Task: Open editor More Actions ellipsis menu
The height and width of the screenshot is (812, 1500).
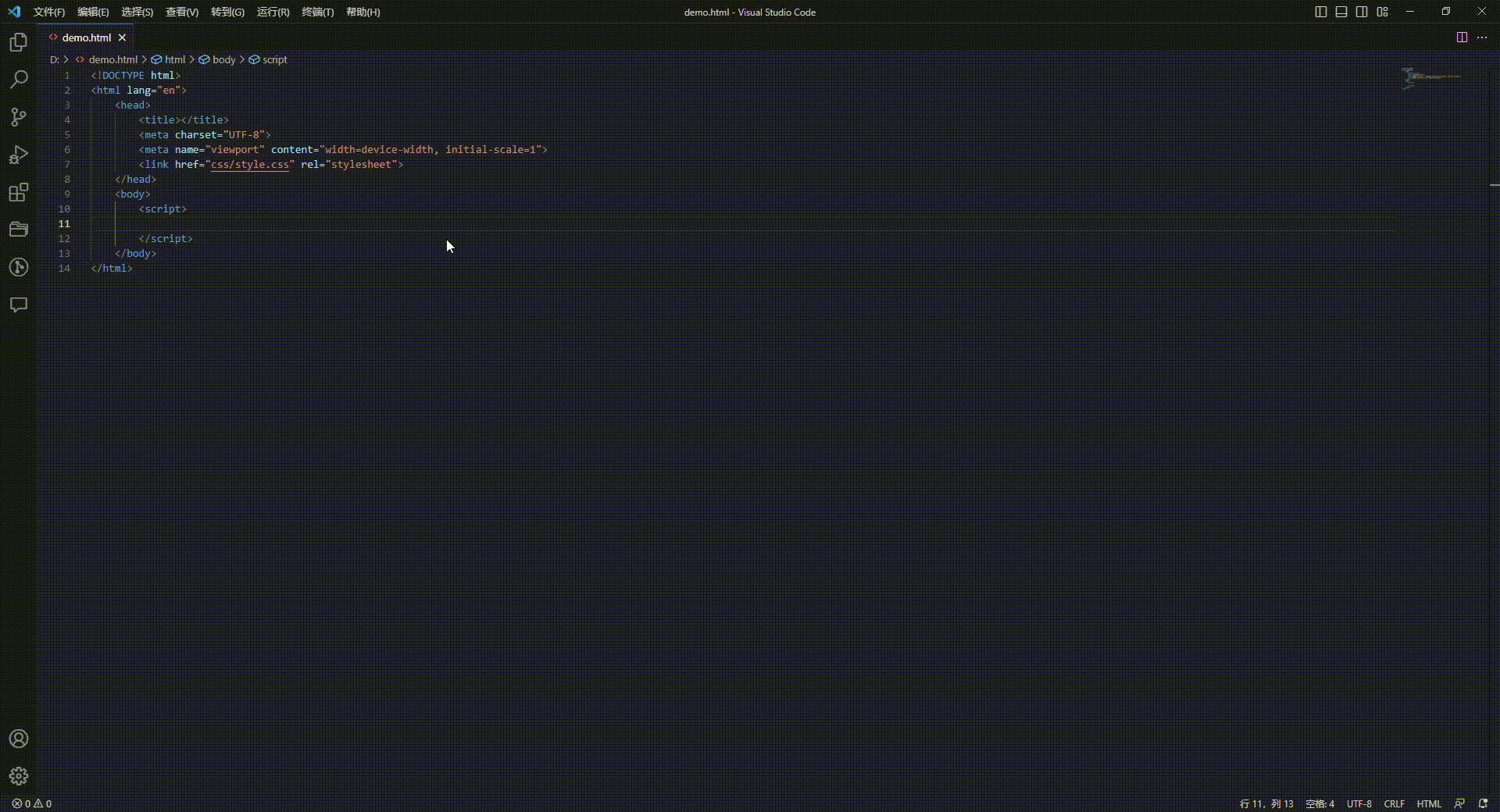Action: tap(1483, 37)
